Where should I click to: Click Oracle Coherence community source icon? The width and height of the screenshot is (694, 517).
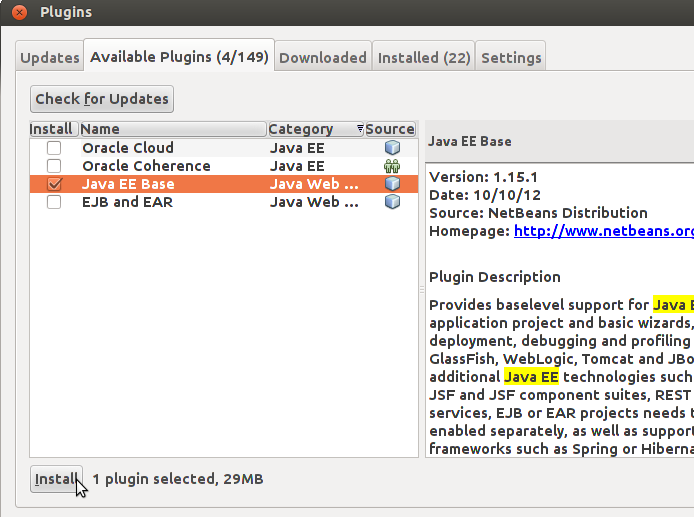point(392,166)
